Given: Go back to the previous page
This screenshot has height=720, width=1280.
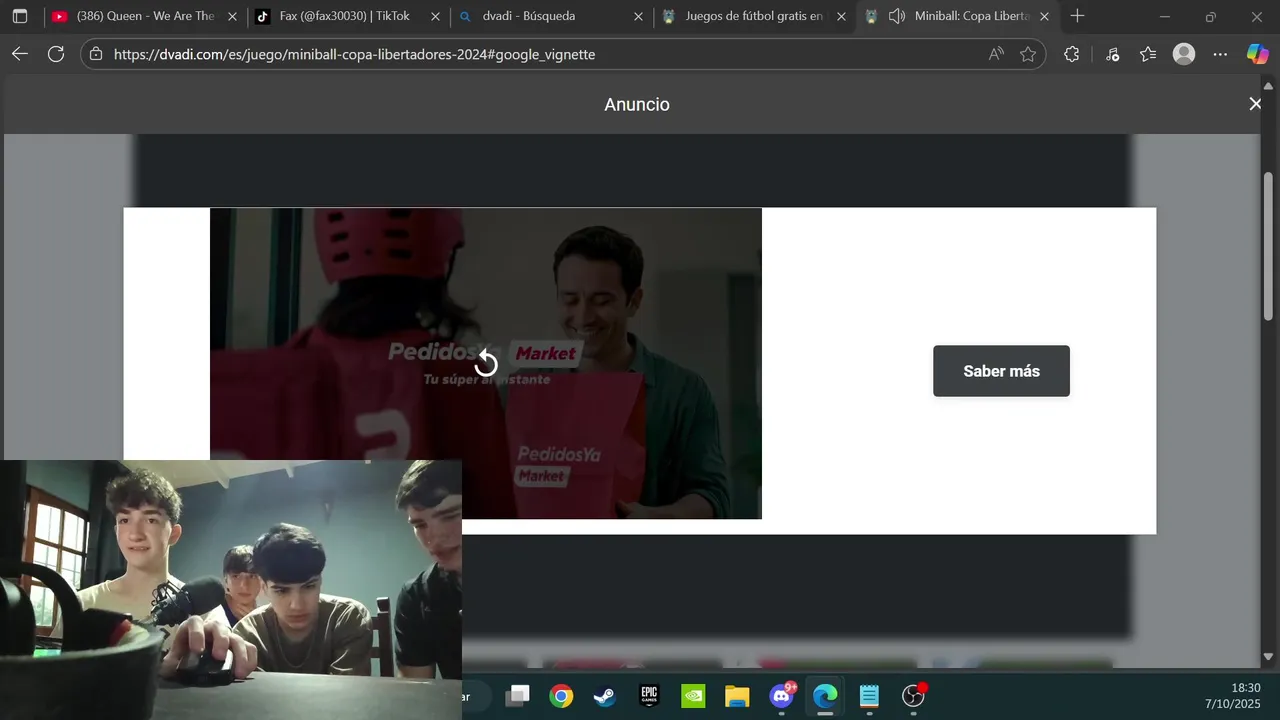Looking at the screenshot, I should tap(20, 54).
